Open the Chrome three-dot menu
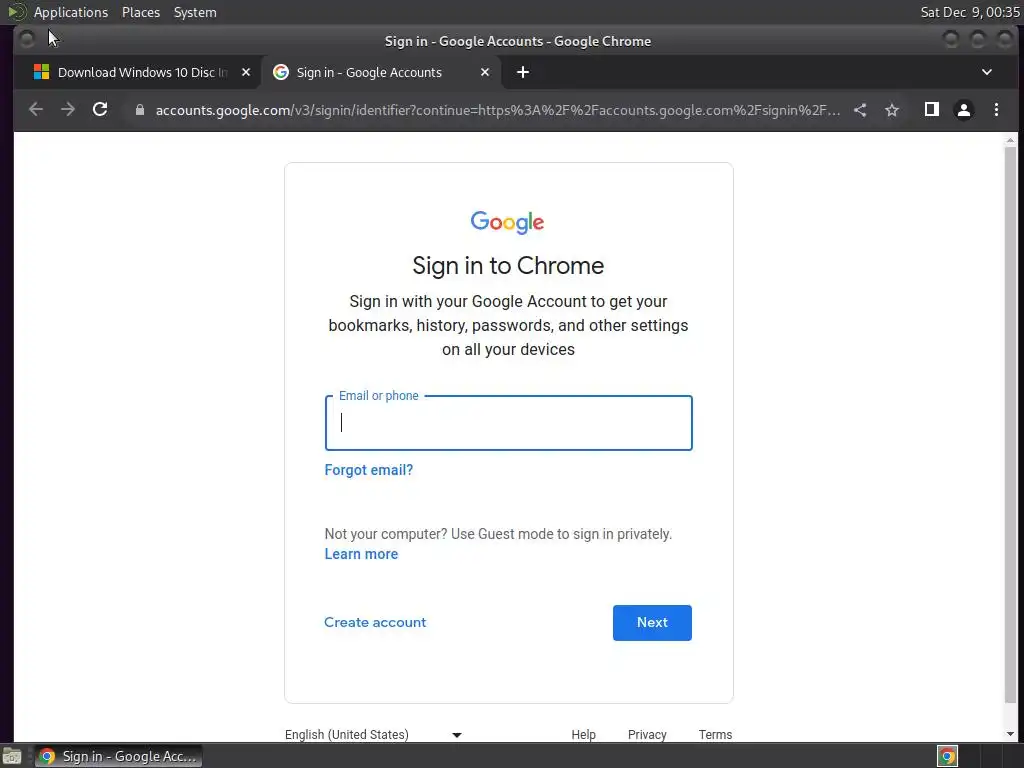1024x768 pixels. coord(996,110)
